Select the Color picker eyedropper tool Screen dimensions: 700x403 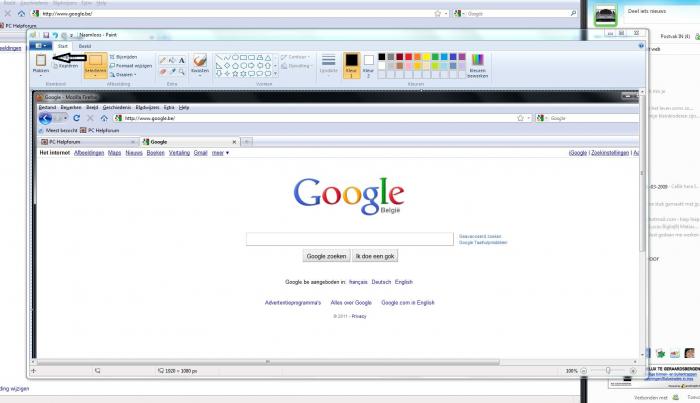click(172, 71)
